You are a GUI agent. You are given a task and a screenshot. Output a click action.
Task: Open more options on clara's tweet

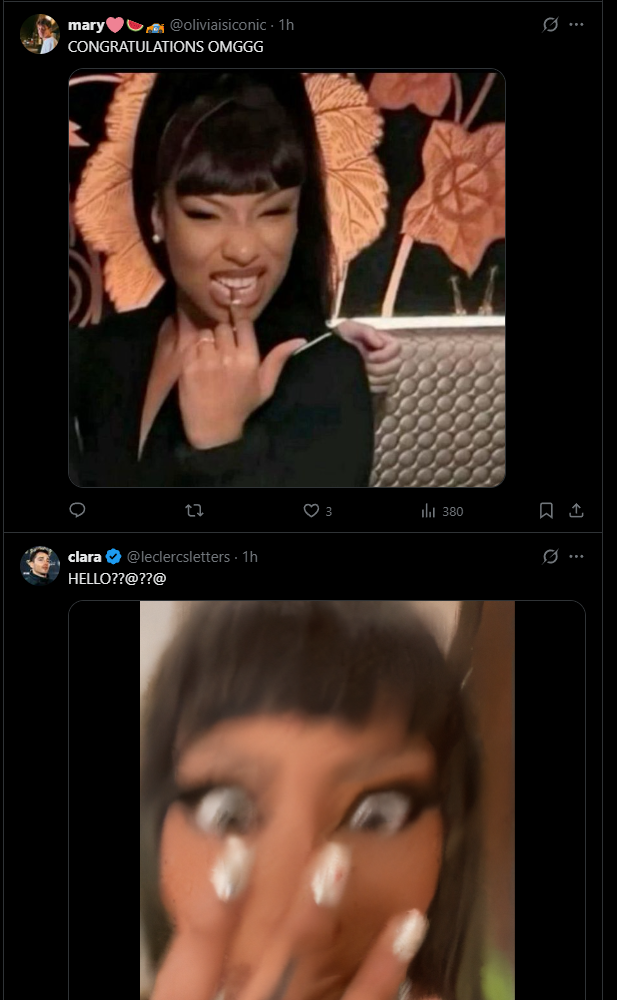point(576,556)
